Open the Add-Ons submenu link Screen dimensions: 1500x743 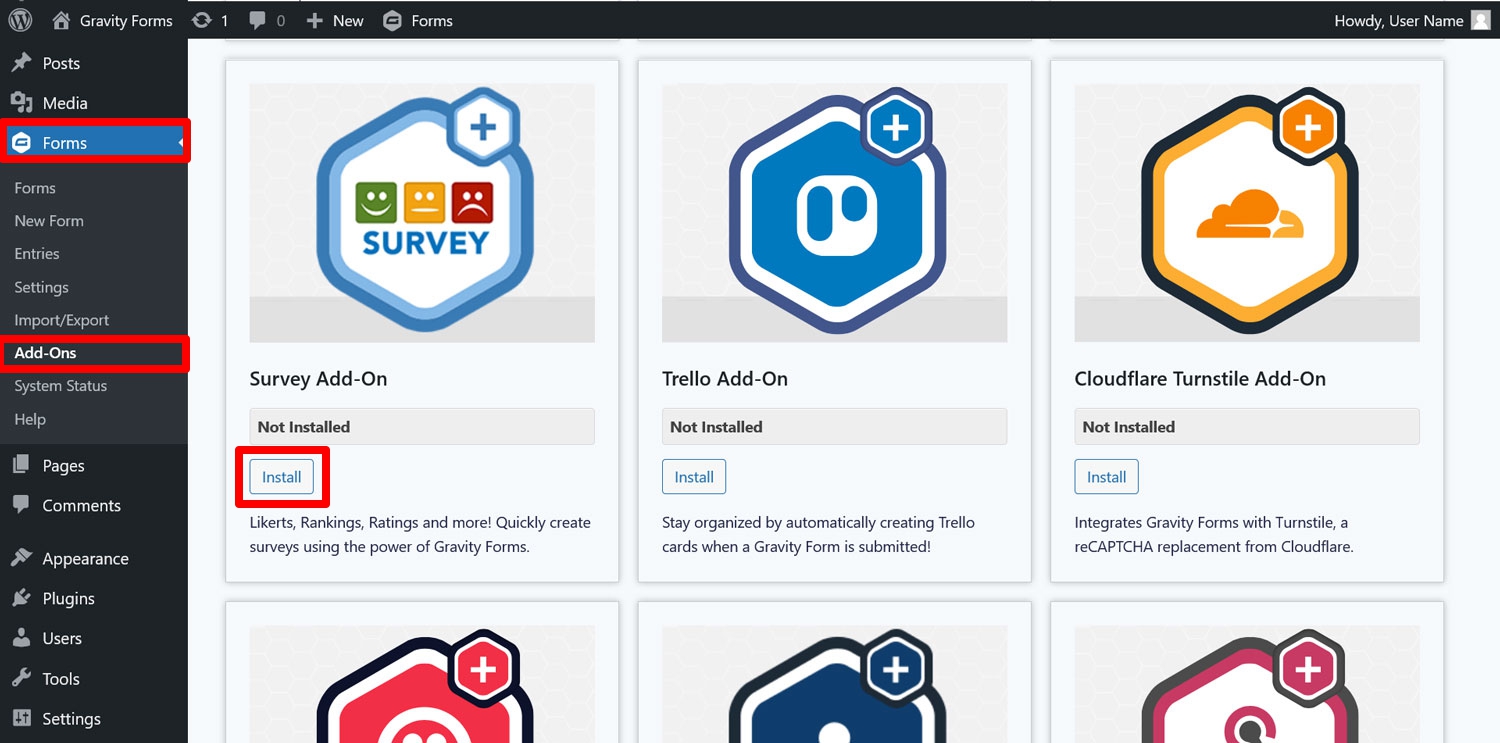(x=46, y=353)
